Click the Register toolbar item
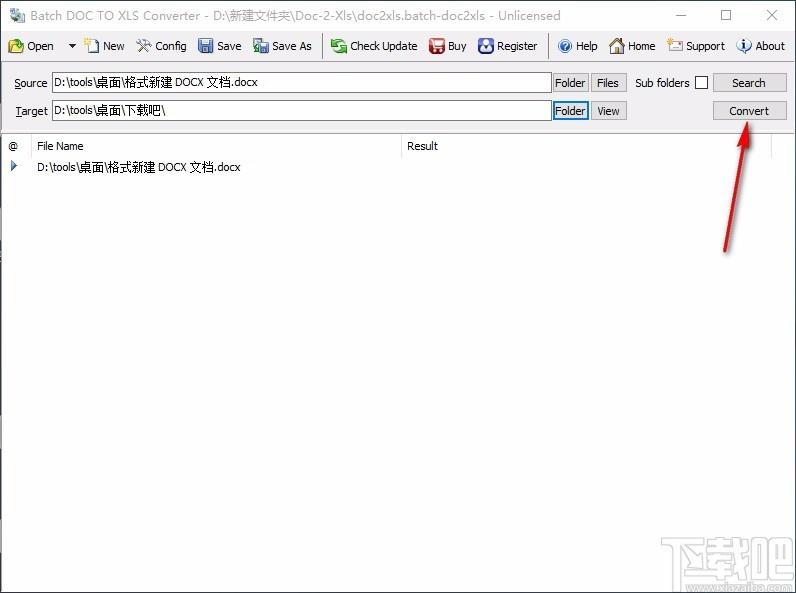The width and height of the screenshot is (796, 593). (507, 46)
